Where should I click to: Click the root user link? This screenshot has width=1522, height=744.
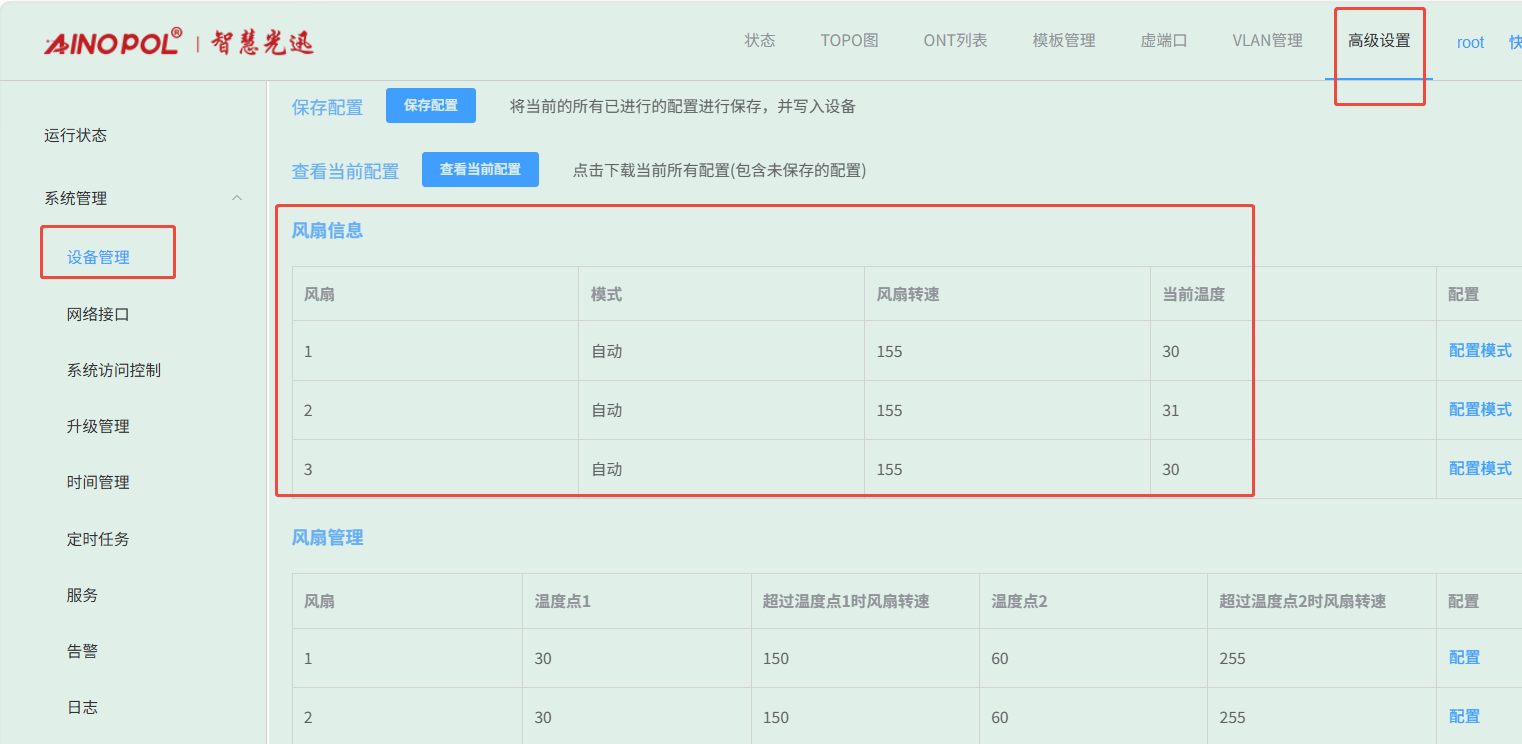point(1470,43)
